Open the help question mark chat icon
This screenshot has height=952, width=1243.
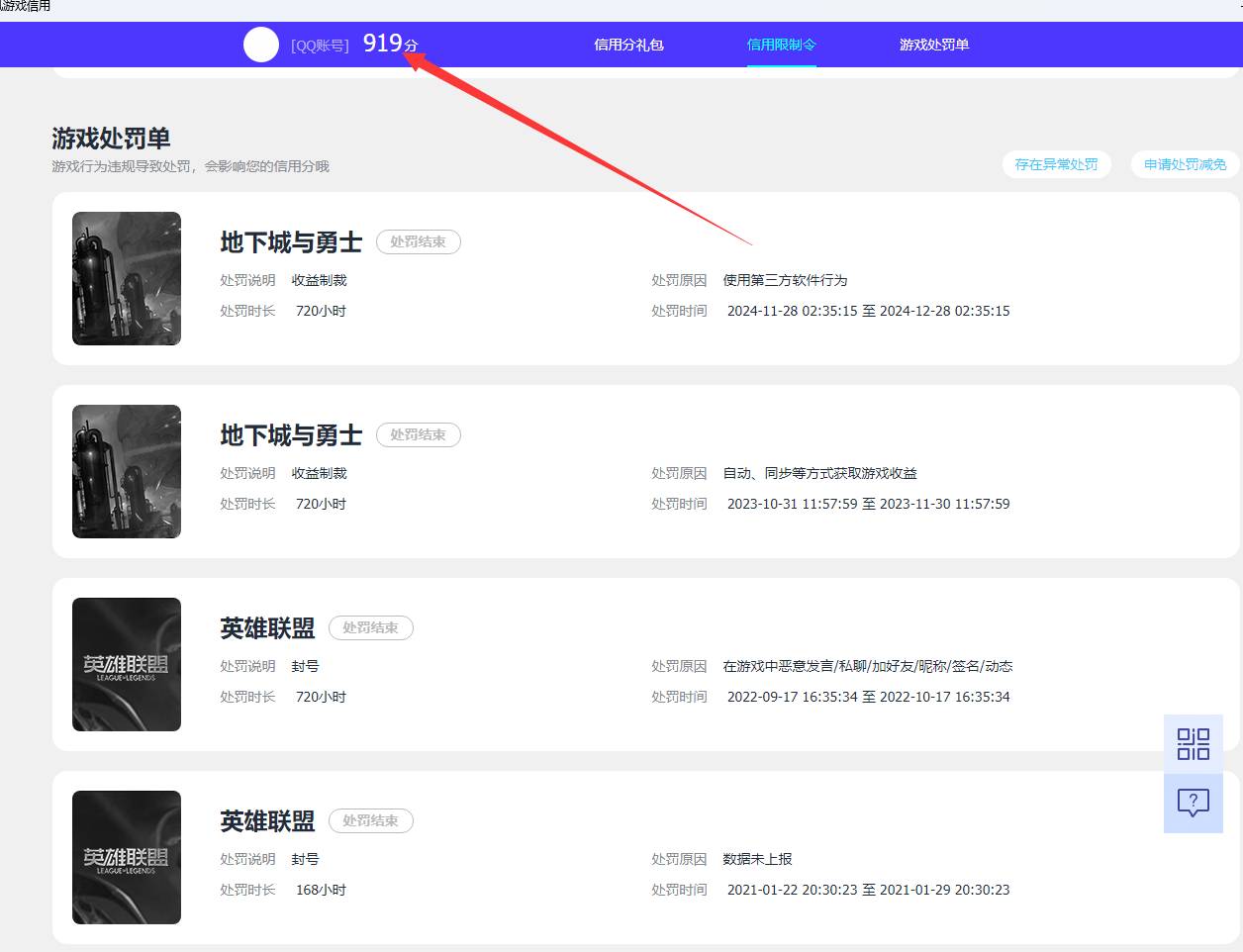1193,801
